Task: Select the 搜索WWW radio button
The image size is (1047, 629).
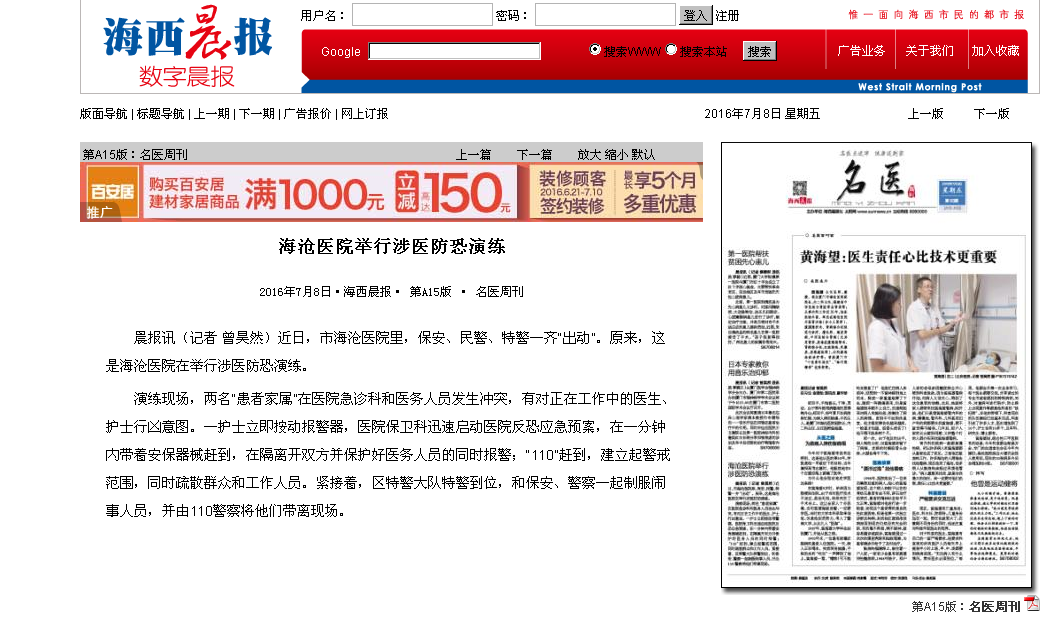Action: coord(593,48)
